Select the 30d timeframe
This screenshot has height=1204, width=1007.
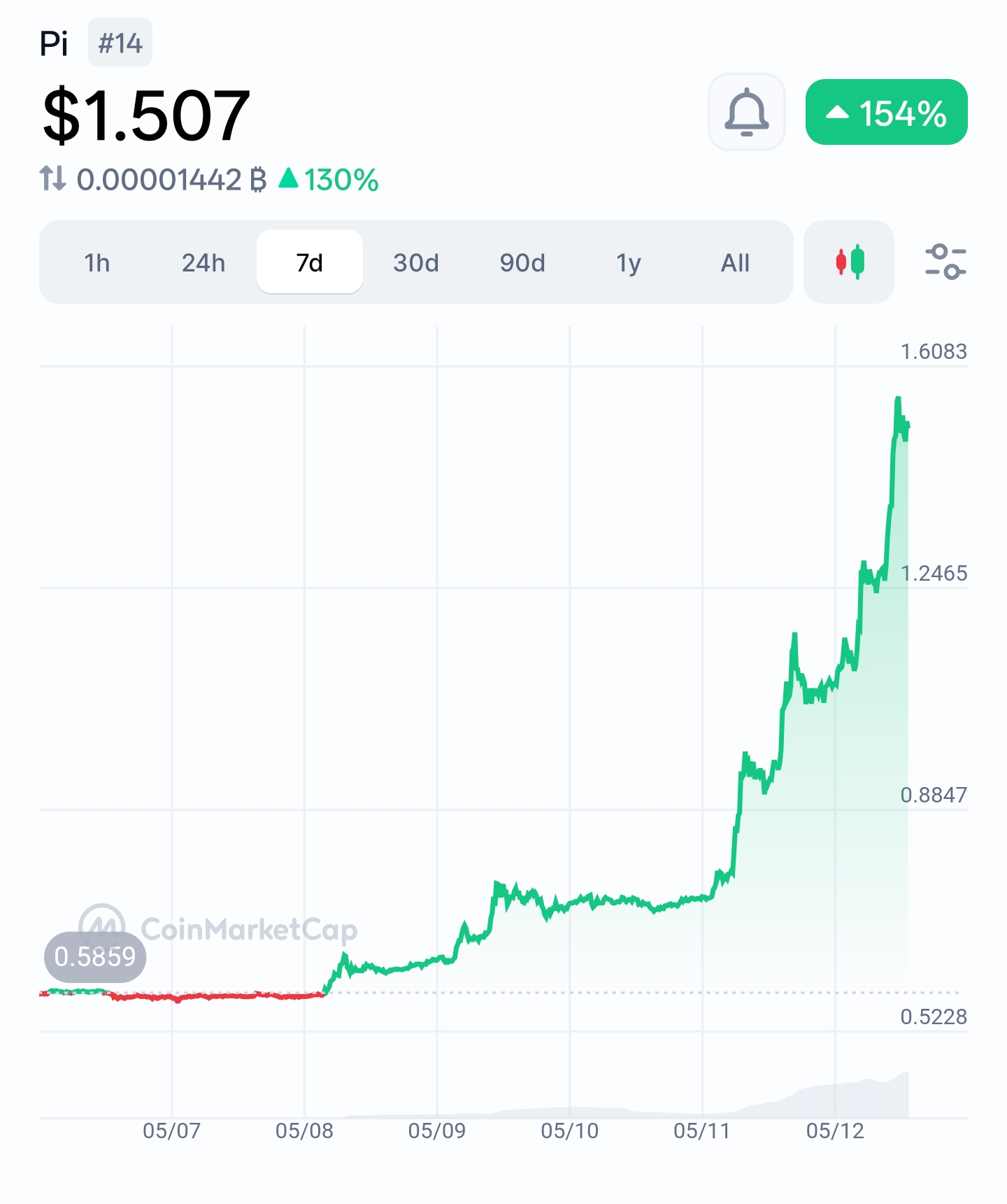[416, 263]
